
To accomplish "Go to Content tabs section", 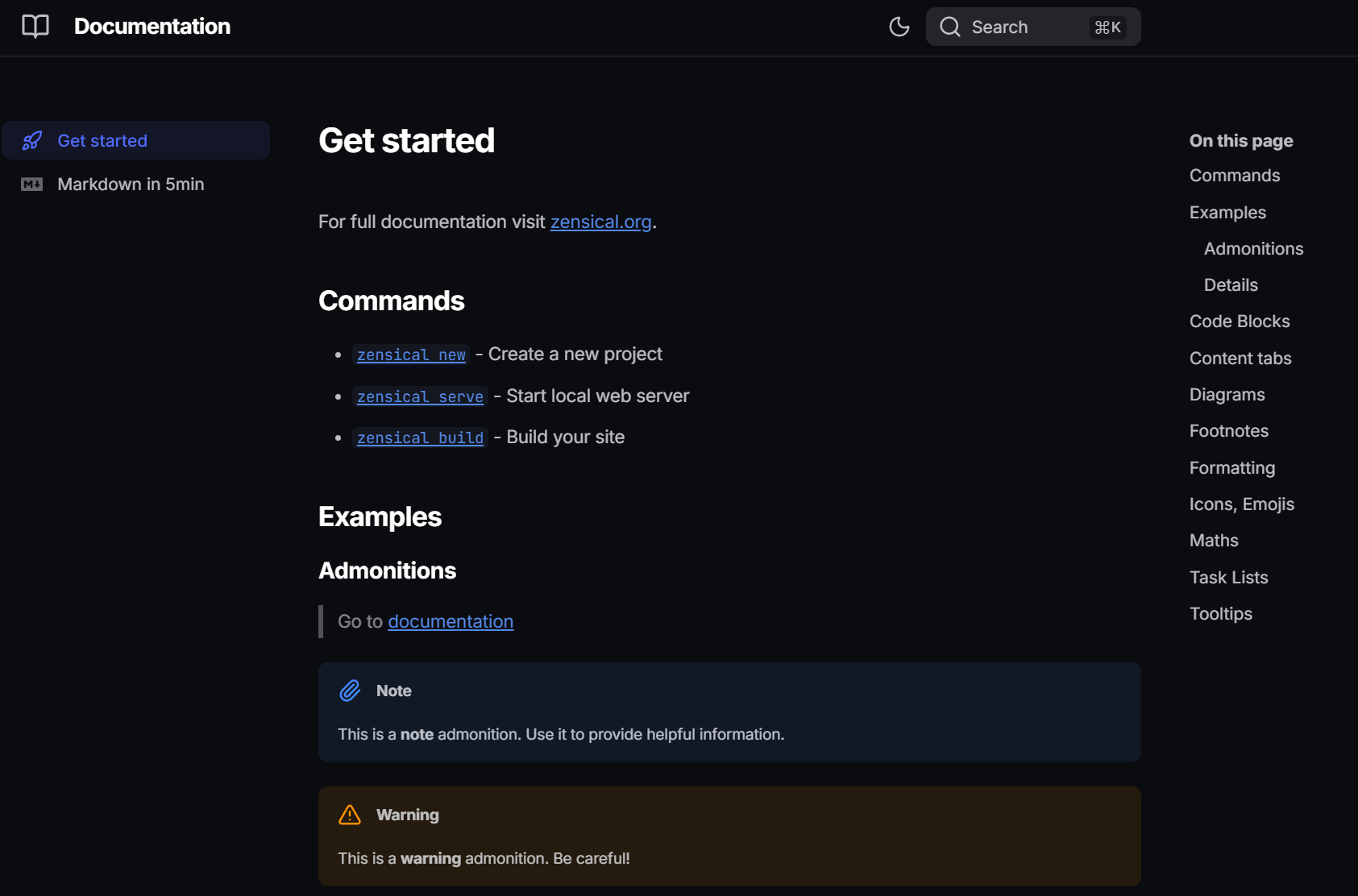I will [x=1240, y=359].
